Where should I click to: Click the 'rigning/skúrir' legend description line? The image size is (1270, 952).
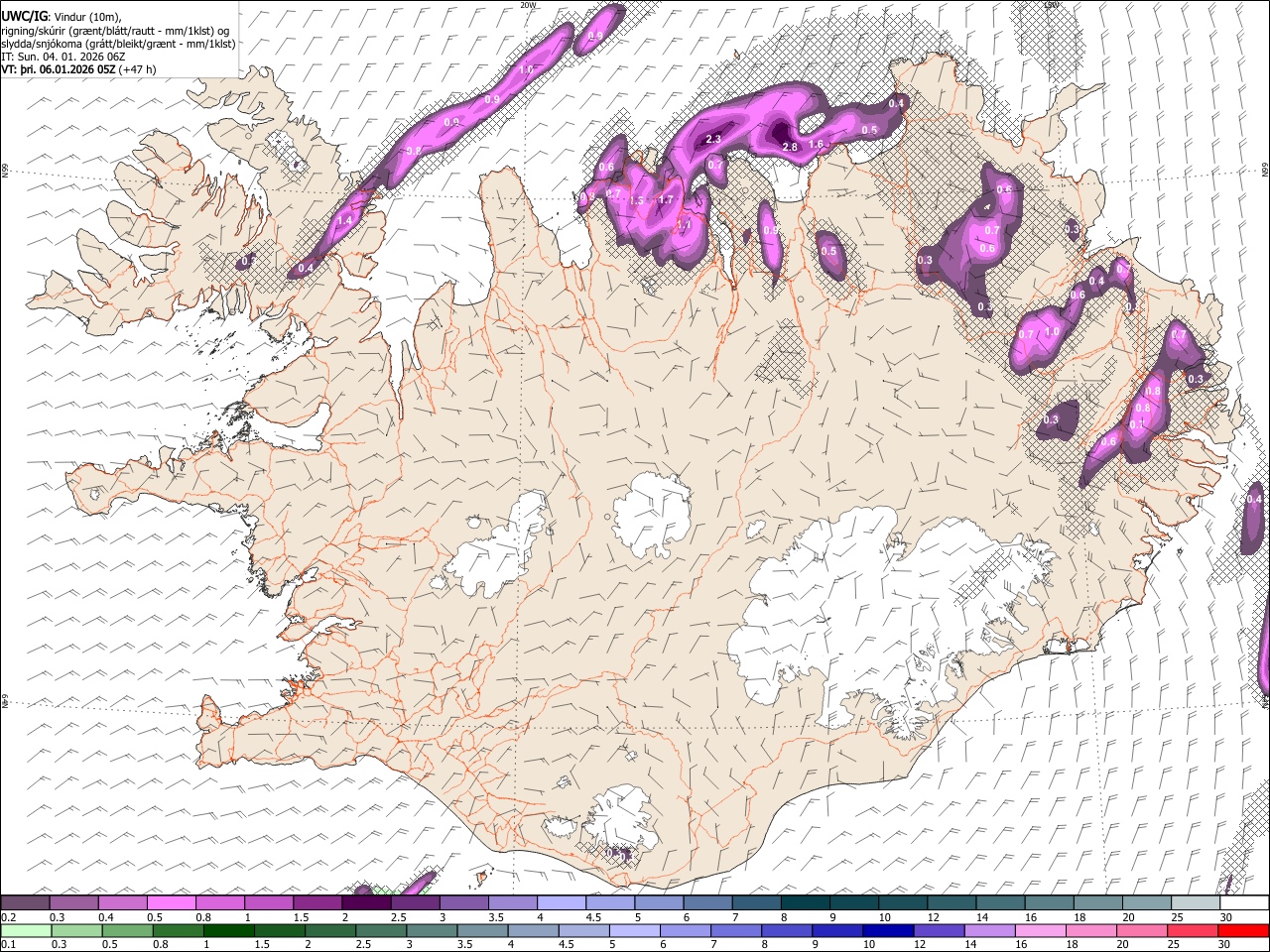click(116, 31)
